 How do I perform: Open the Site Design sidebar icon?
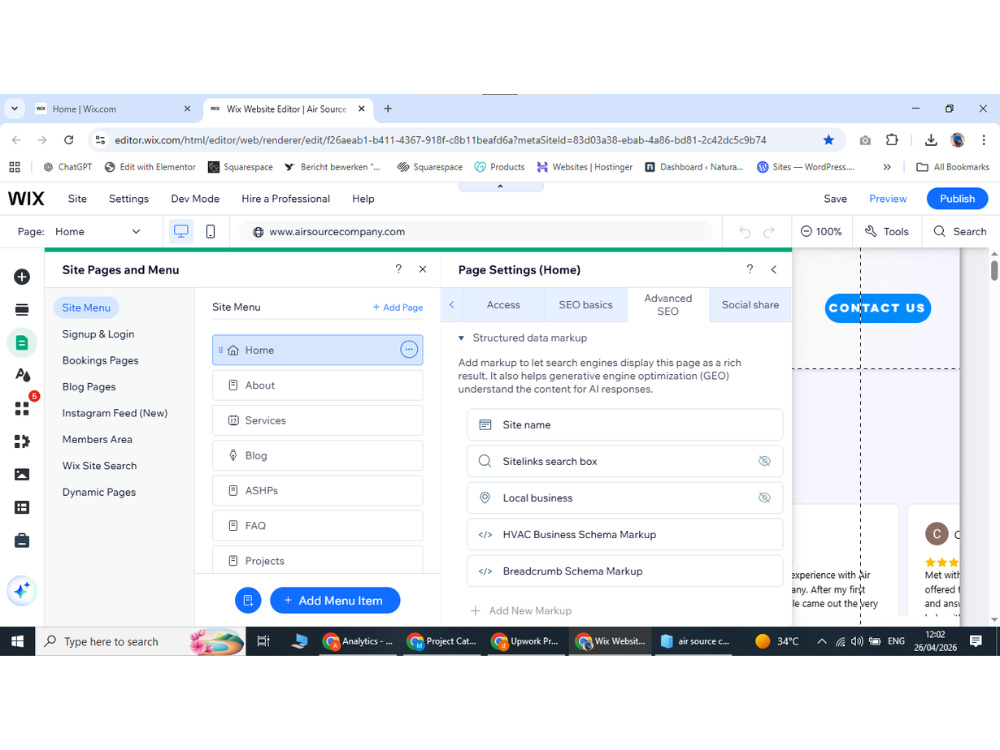click(x=22, y=376)
